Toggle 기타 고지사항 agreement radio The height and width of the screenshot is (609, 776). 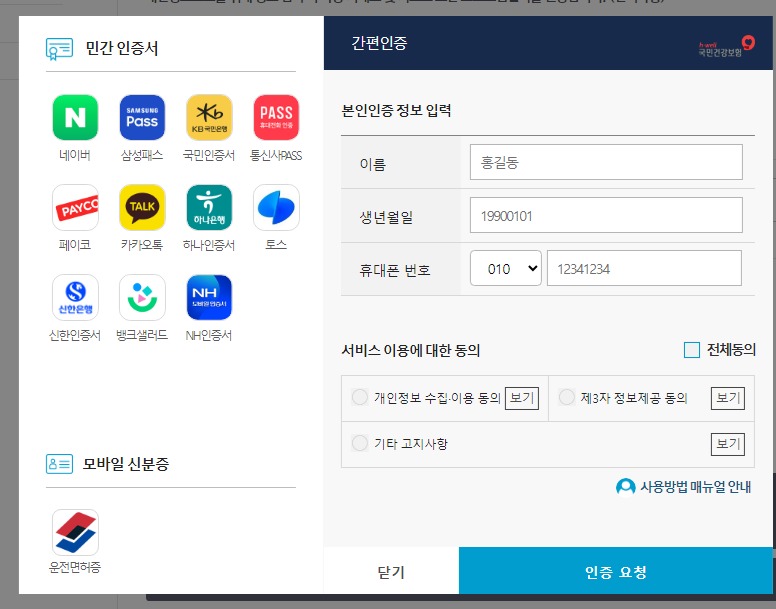click(360, 443)
